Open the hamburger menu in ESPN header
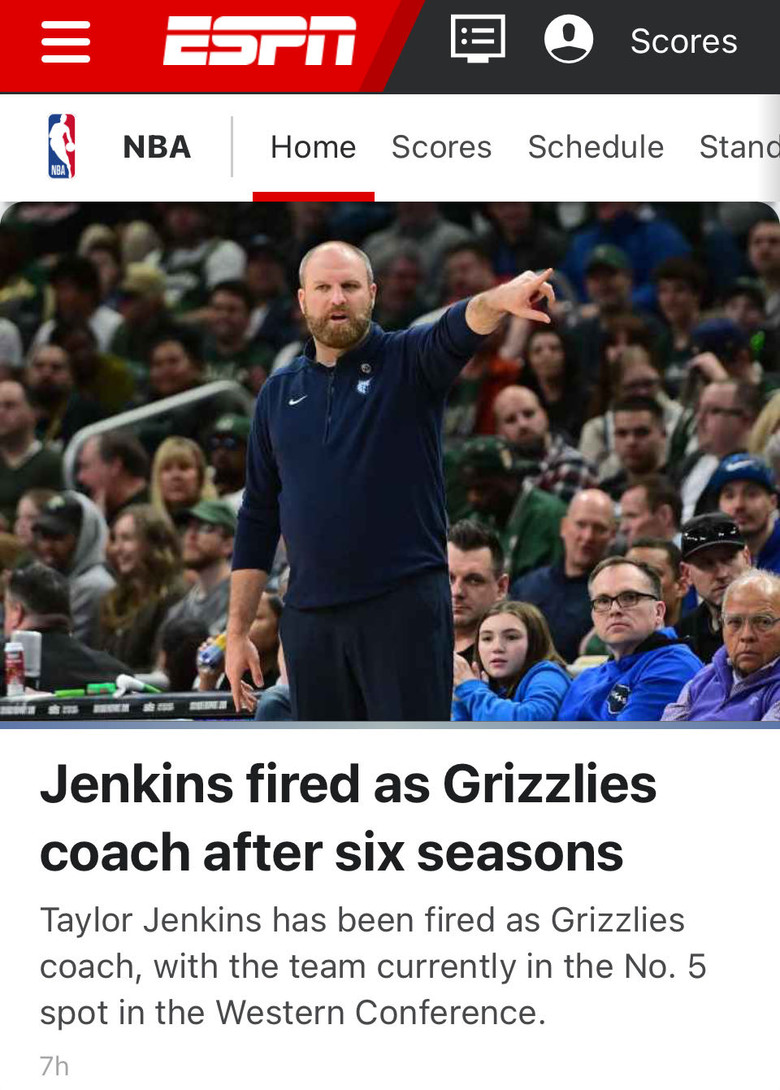 65,42
